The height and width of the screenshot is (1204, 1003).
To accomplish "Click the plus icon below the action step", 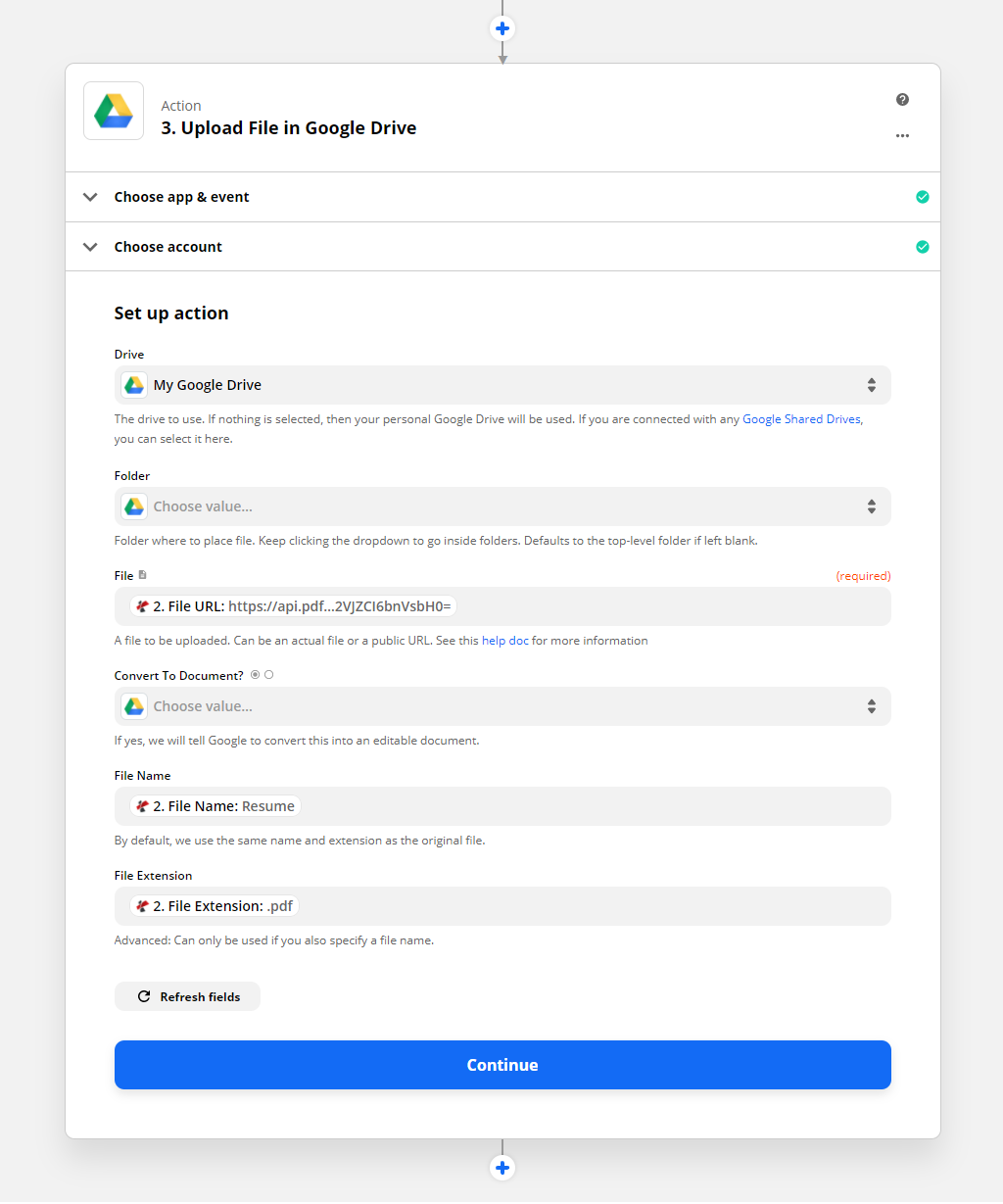I will [x=502, y=1168].
